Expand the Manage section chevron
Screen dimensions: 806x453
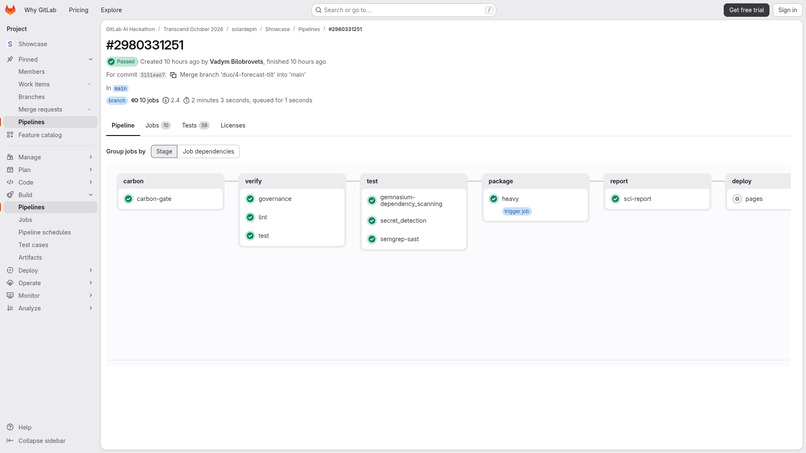90,157
